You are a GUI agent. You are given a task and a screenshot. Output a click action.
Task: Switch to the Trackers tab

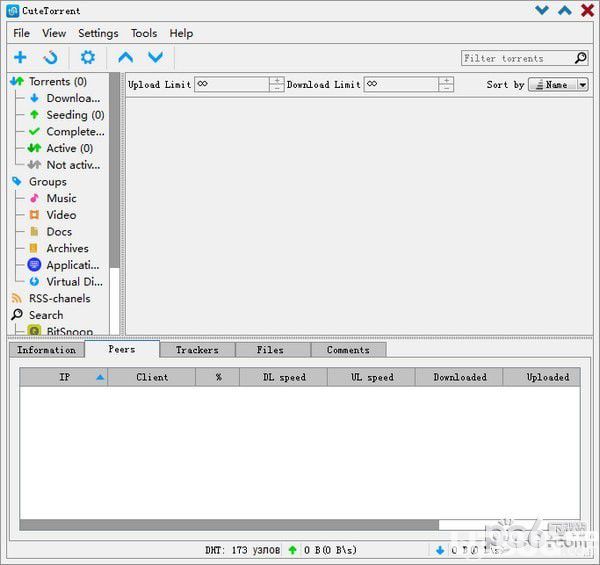(197, 350)
